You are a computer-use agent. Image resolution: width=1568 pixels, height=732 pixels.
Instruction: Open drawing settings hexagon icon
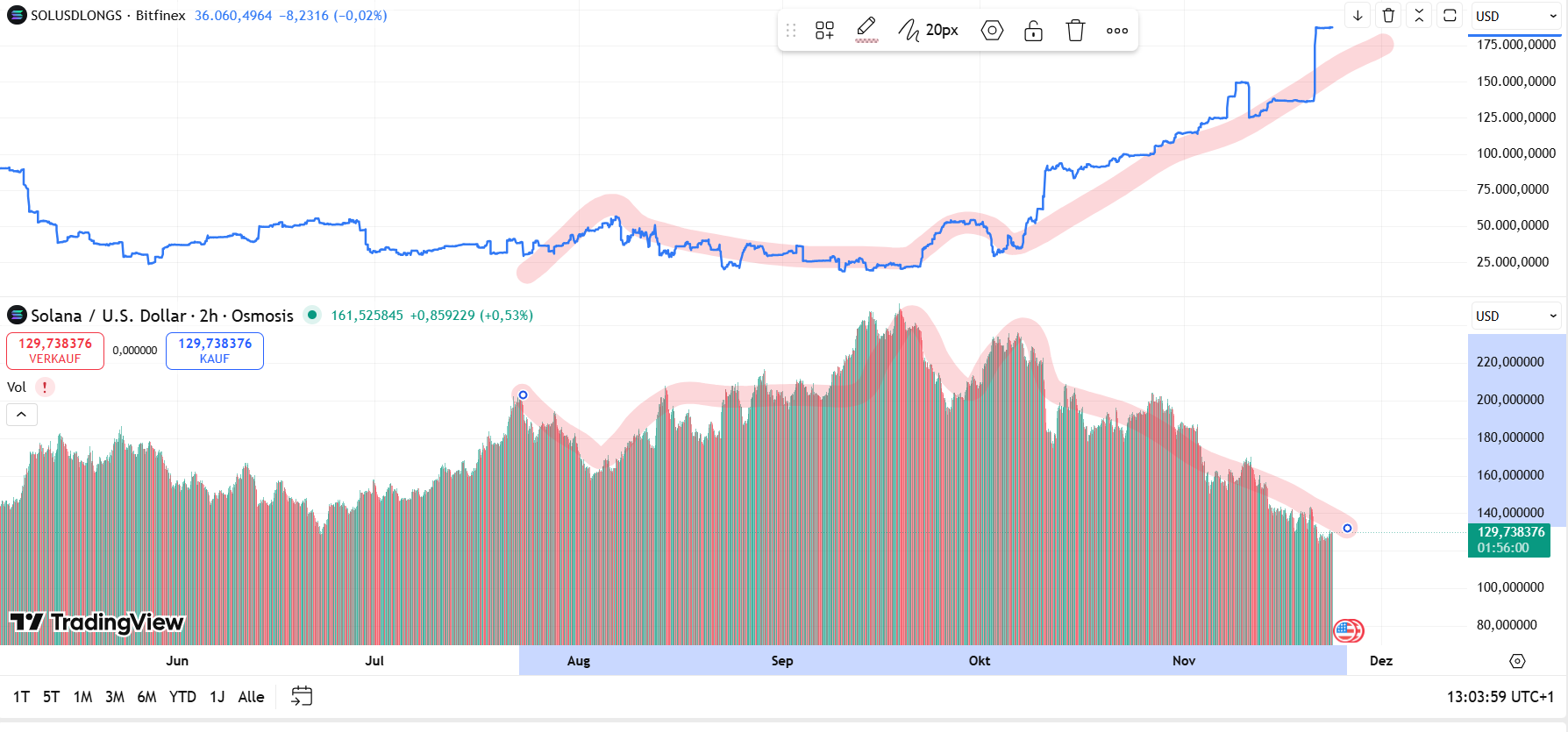coord(992,31)
